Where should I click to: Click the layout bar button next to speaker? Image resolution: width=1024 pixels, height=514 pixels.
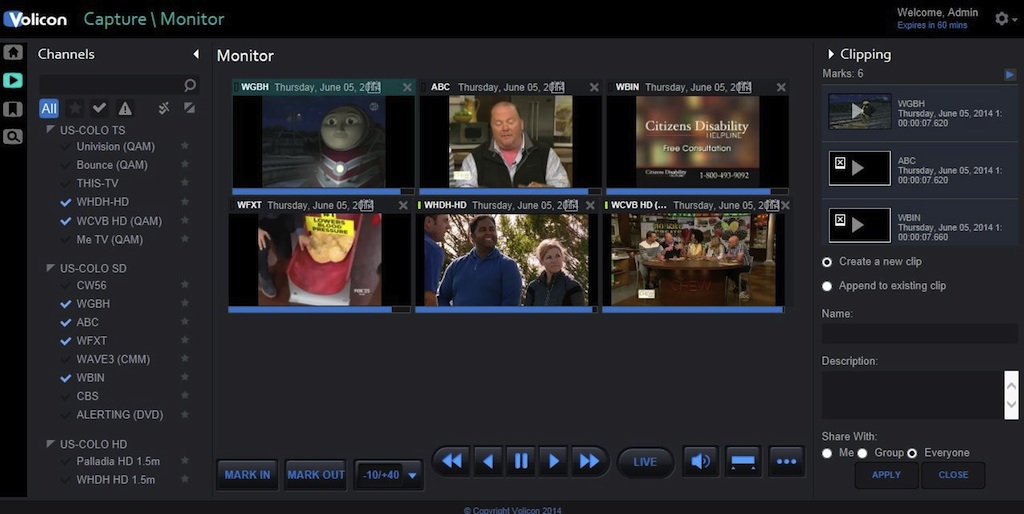pyautogui.click(x=743, y=462)
